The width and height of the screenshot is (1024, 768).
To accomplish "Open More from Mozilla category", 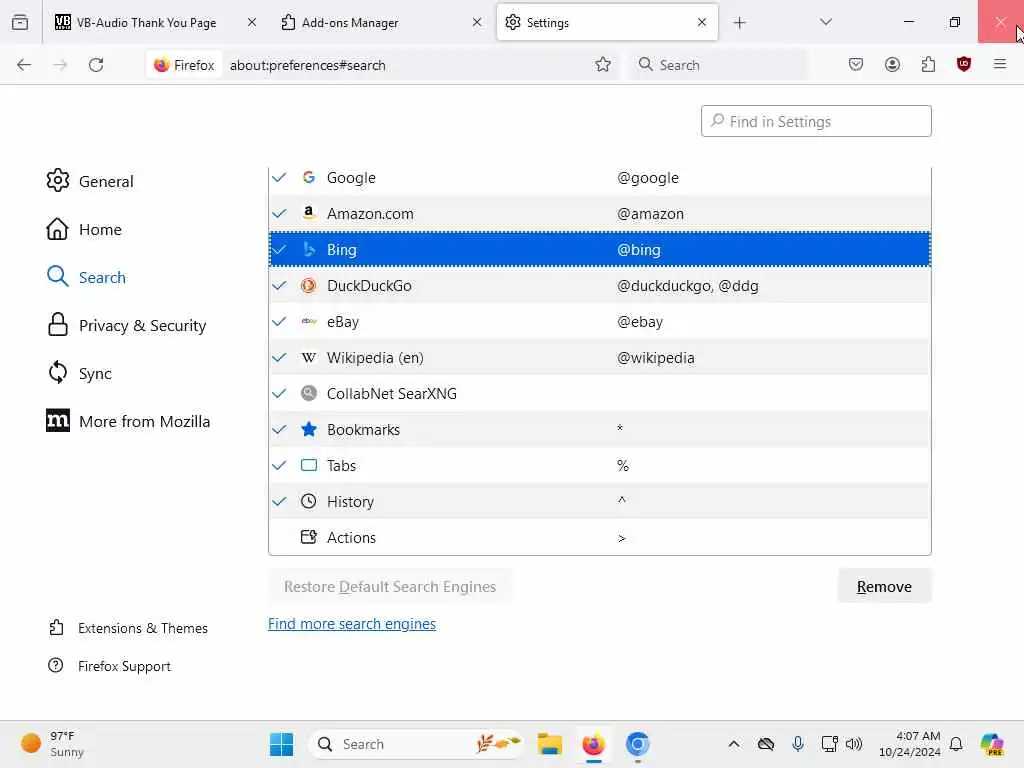I will [128, 421].
